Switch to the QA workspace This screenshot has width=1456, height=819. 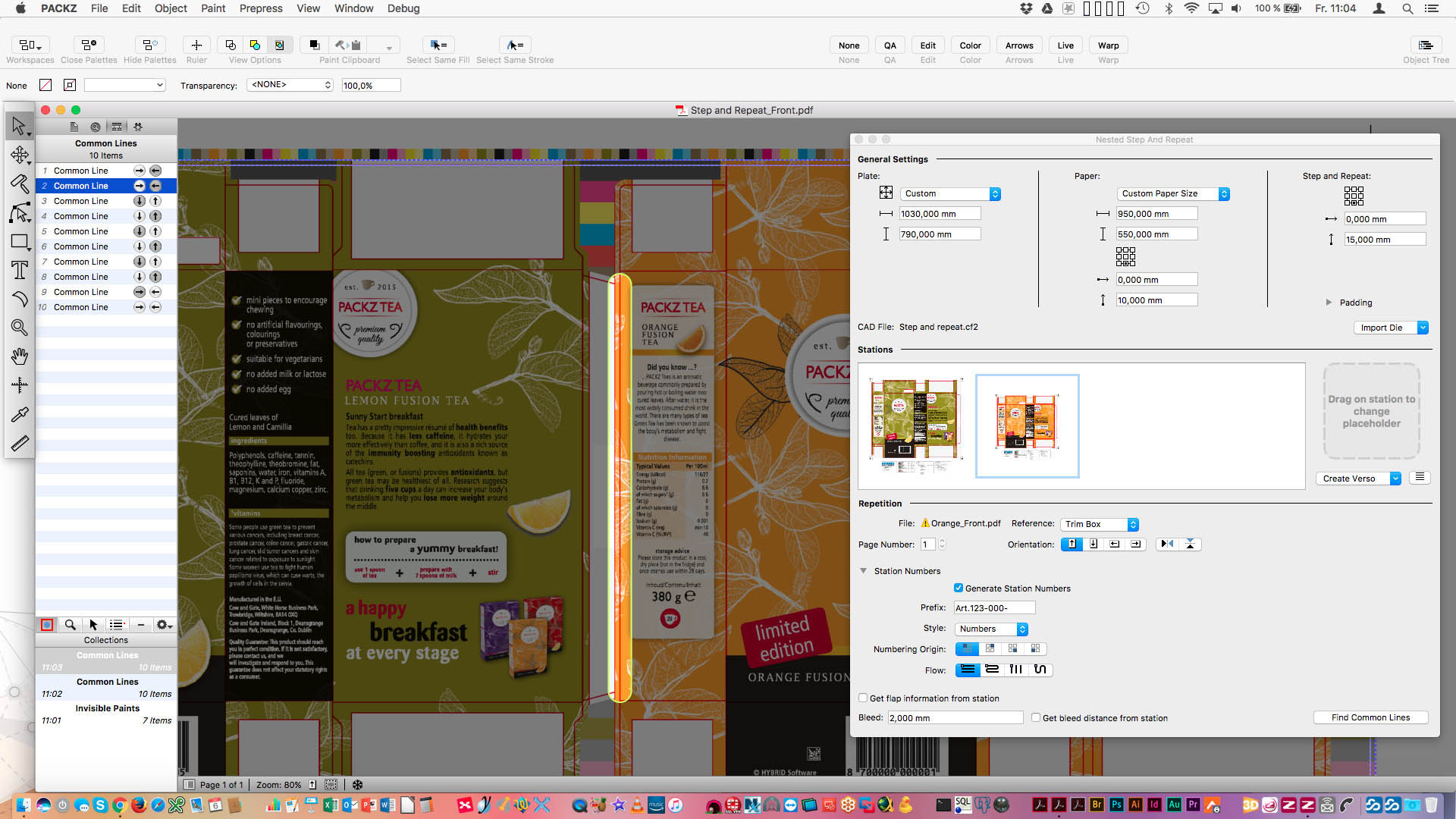point(890,45)
